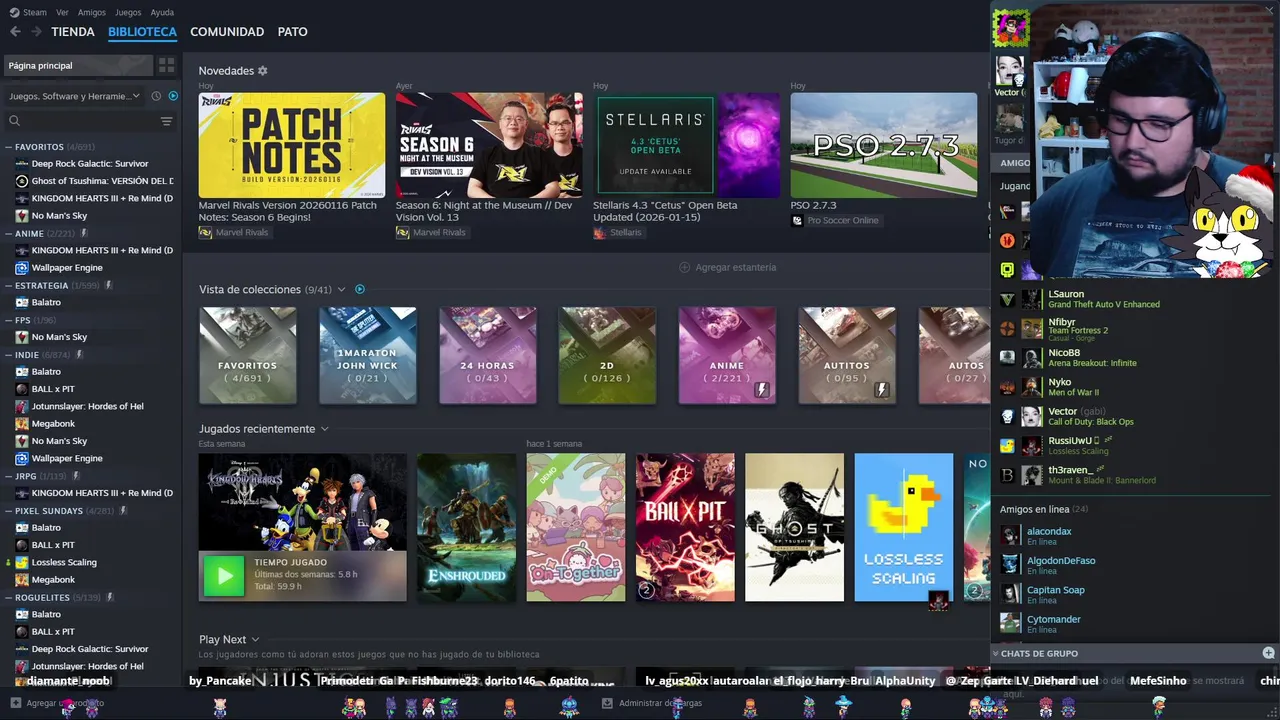
Task: Open the Juegos menu
Action: click(128, 12)
